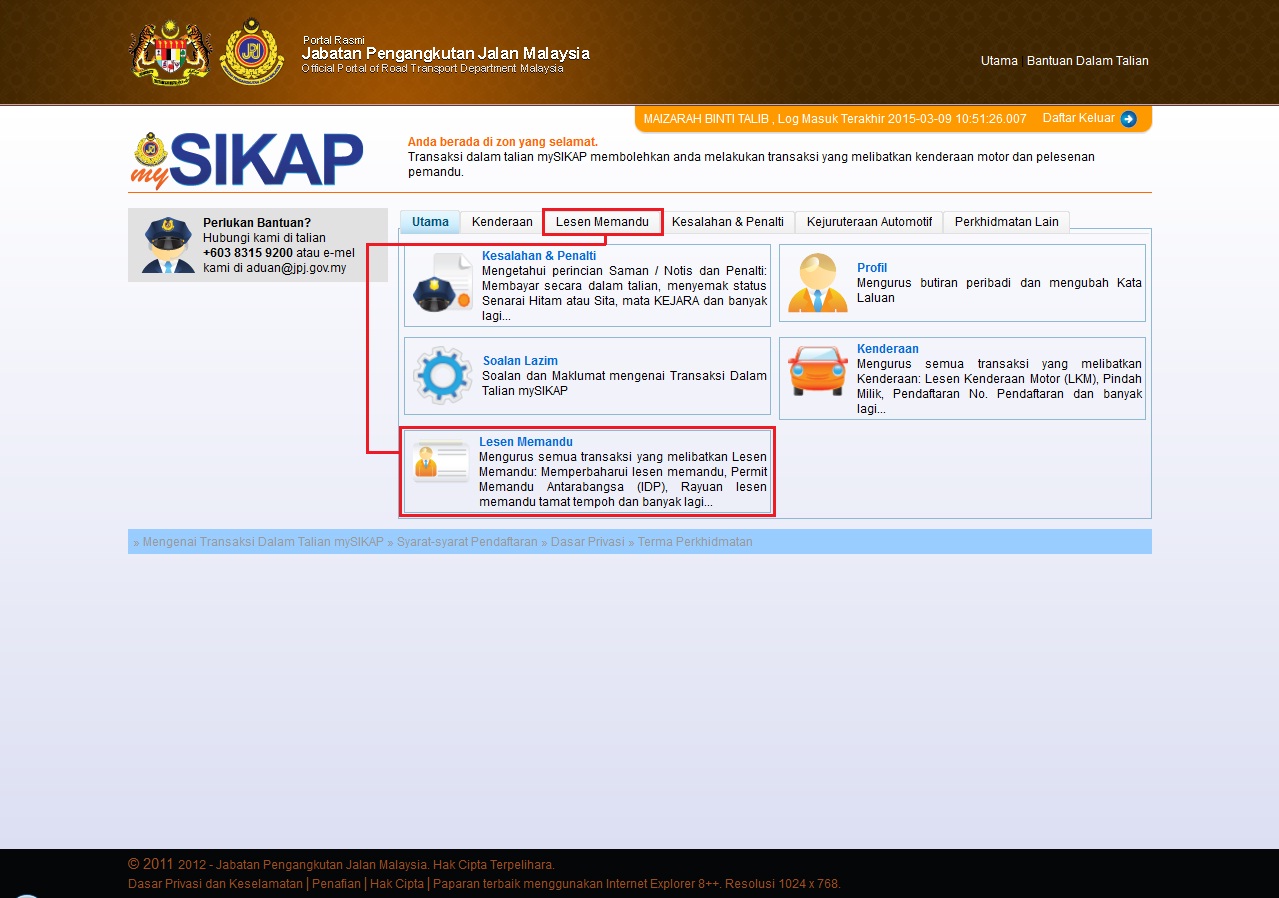
Task: Click the Dasar Privasi footer bar link
Action: pyautogui.click(x=587, y=542)
